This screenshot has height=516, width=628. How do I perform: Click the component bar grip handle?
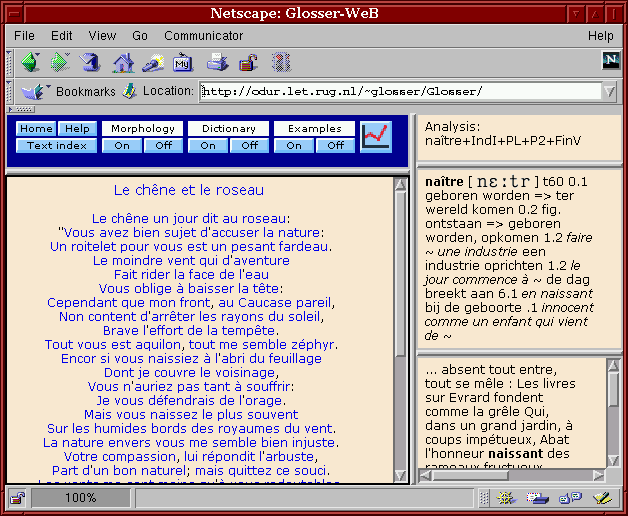(484, 498)
